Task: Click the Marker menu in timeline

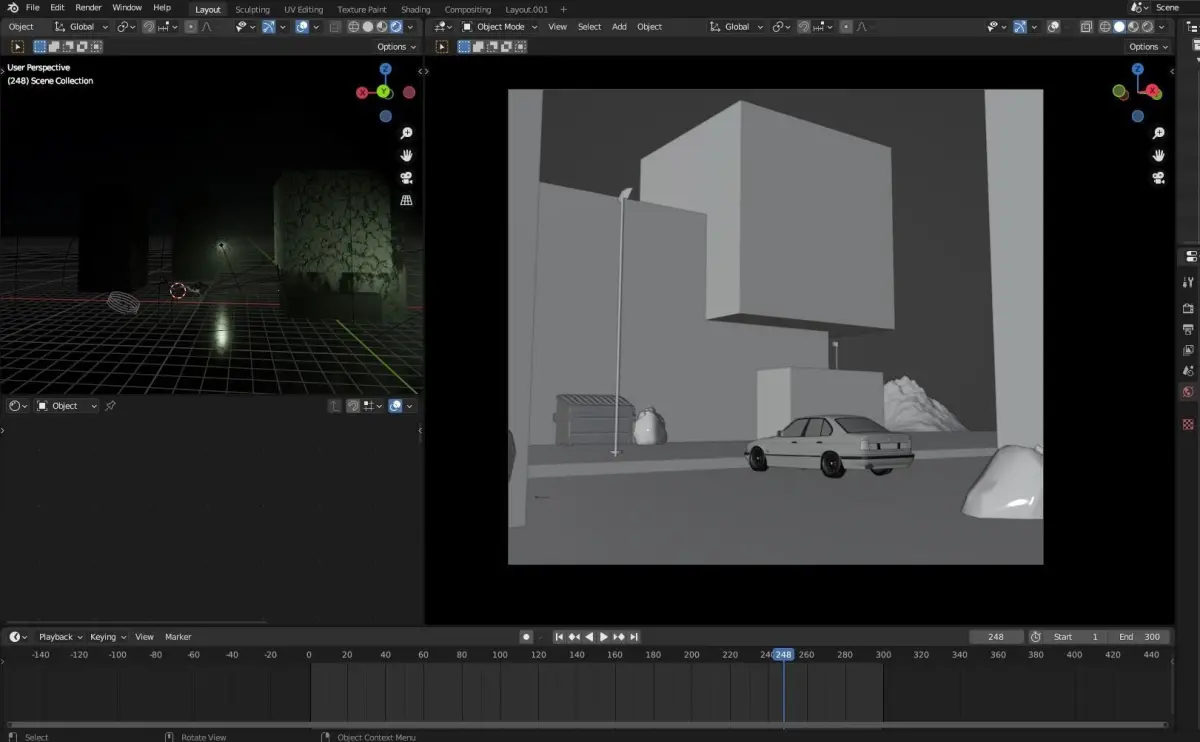Action: pos(178,637)
